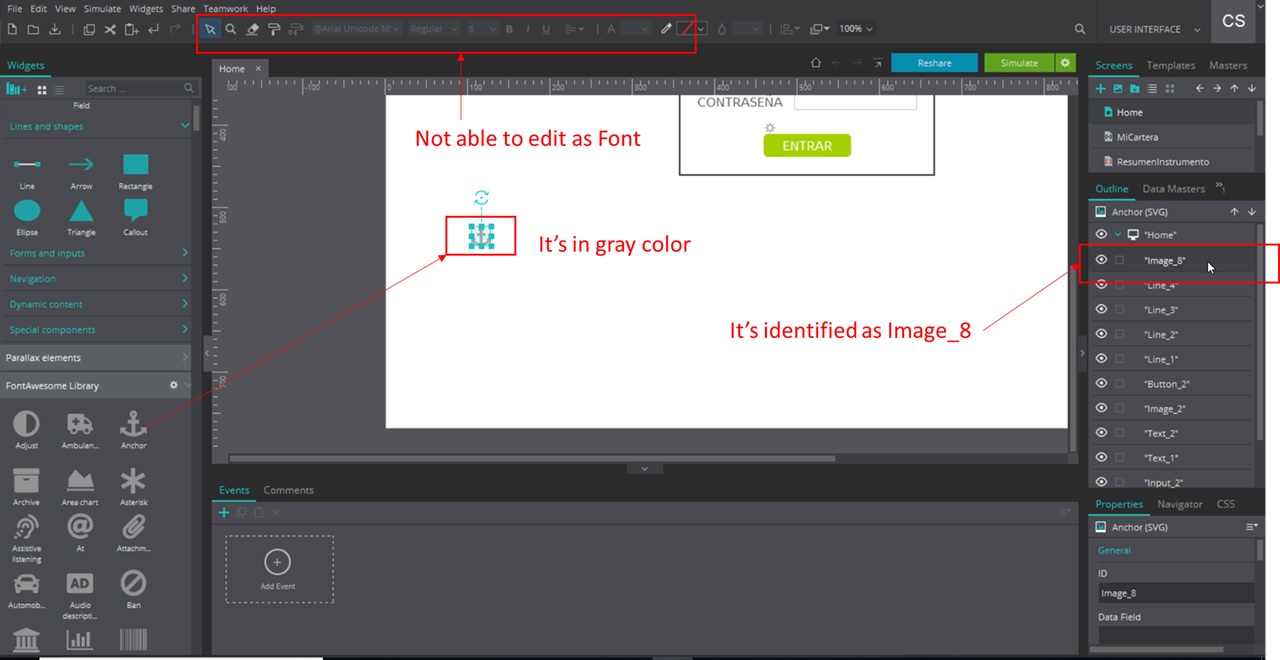This screenshot has height=660, width=1280.
Task: Select the Callout shape widget
Action: (135, 211)
